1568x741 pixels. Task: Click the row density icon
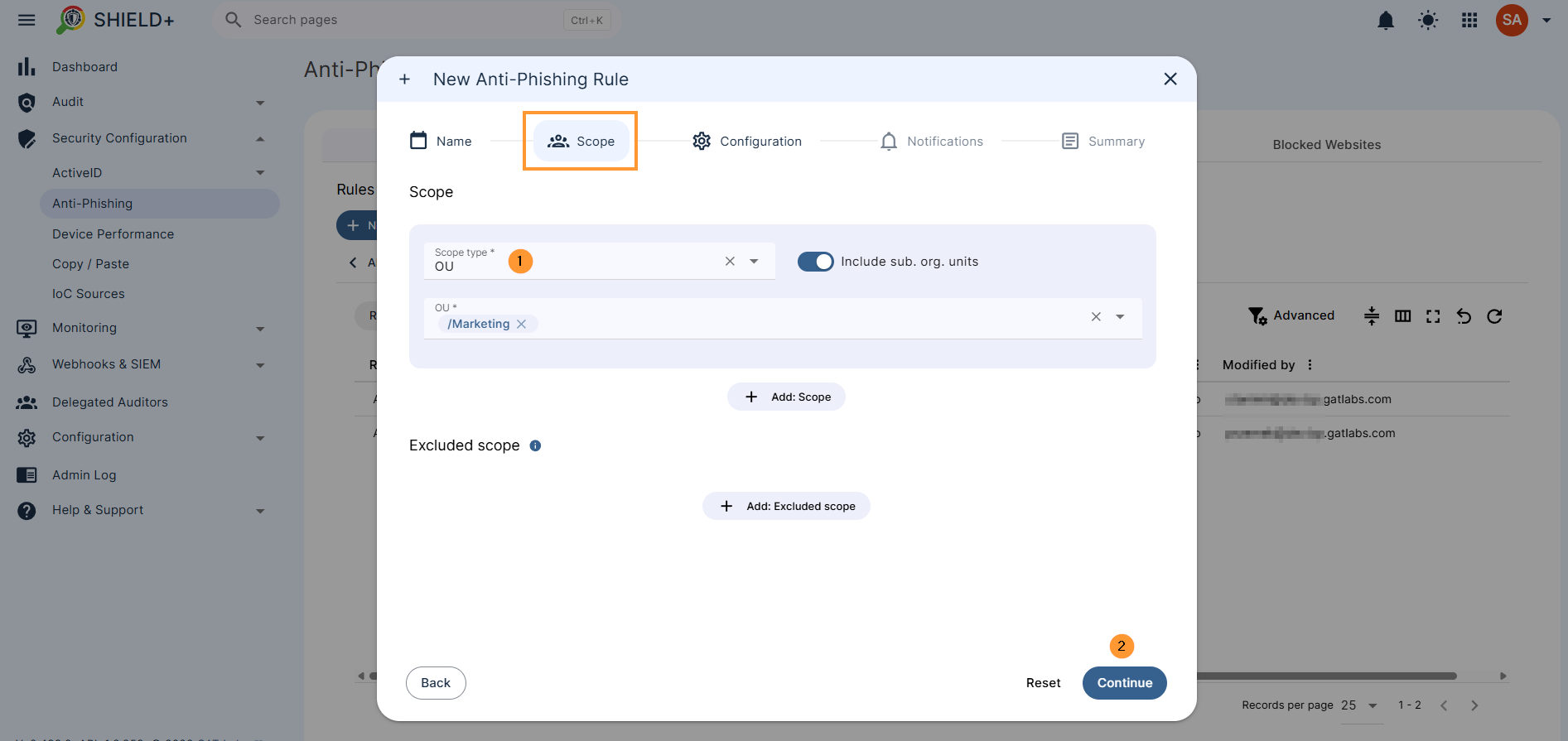tap(1372, 315)
